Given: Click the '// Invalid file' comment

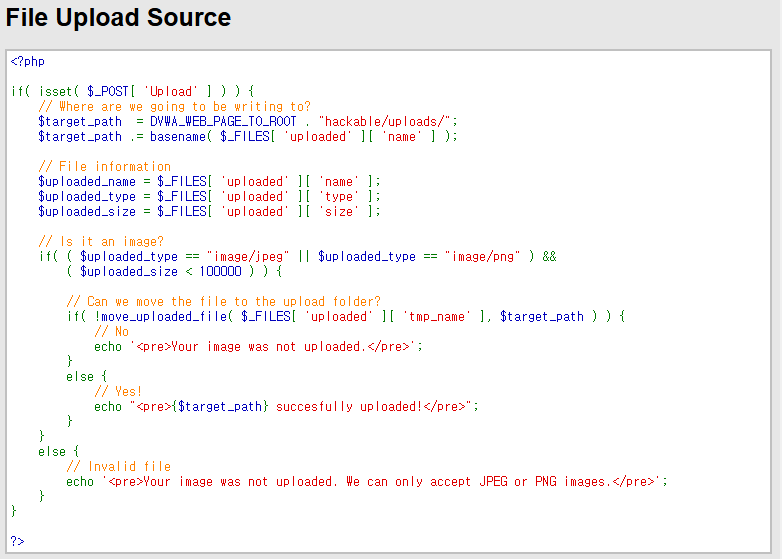Looking at the screenshot, I should click(119, 466).
